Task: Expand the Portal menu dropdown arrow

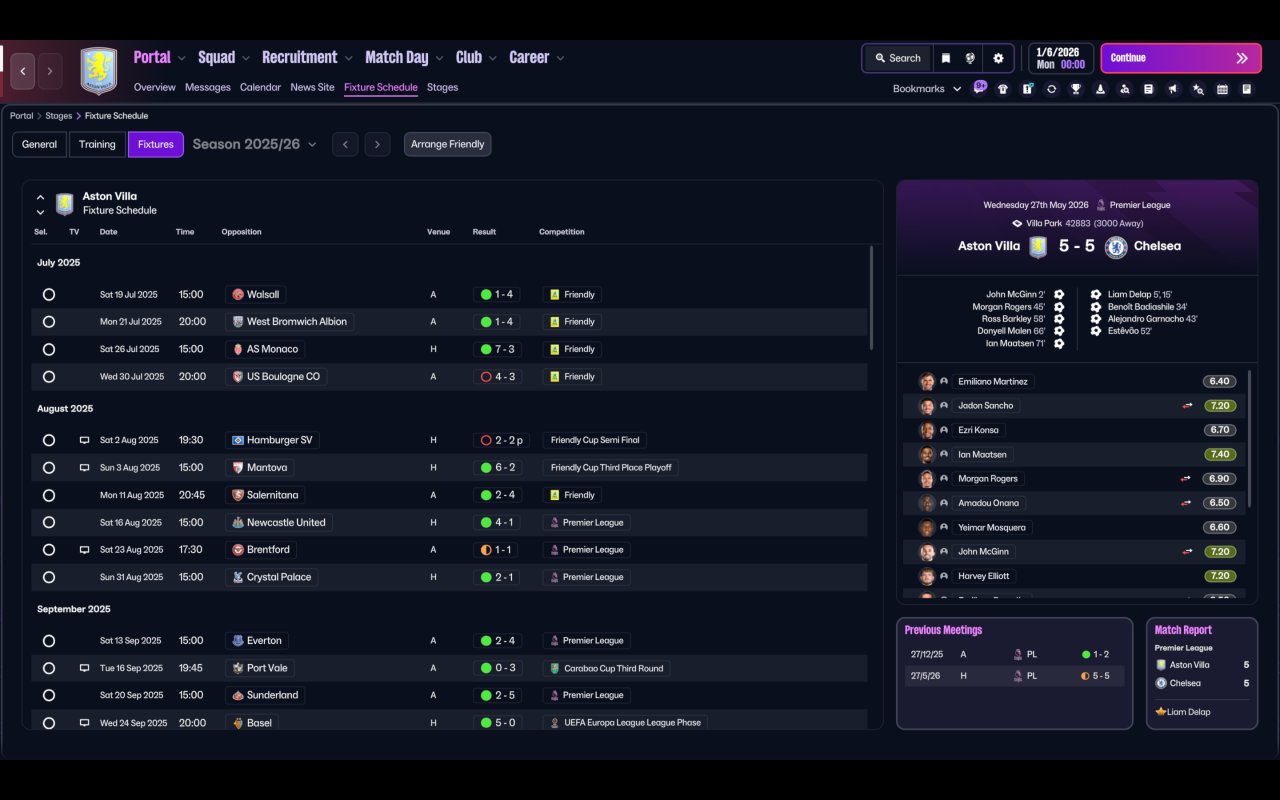Action: 181,58
